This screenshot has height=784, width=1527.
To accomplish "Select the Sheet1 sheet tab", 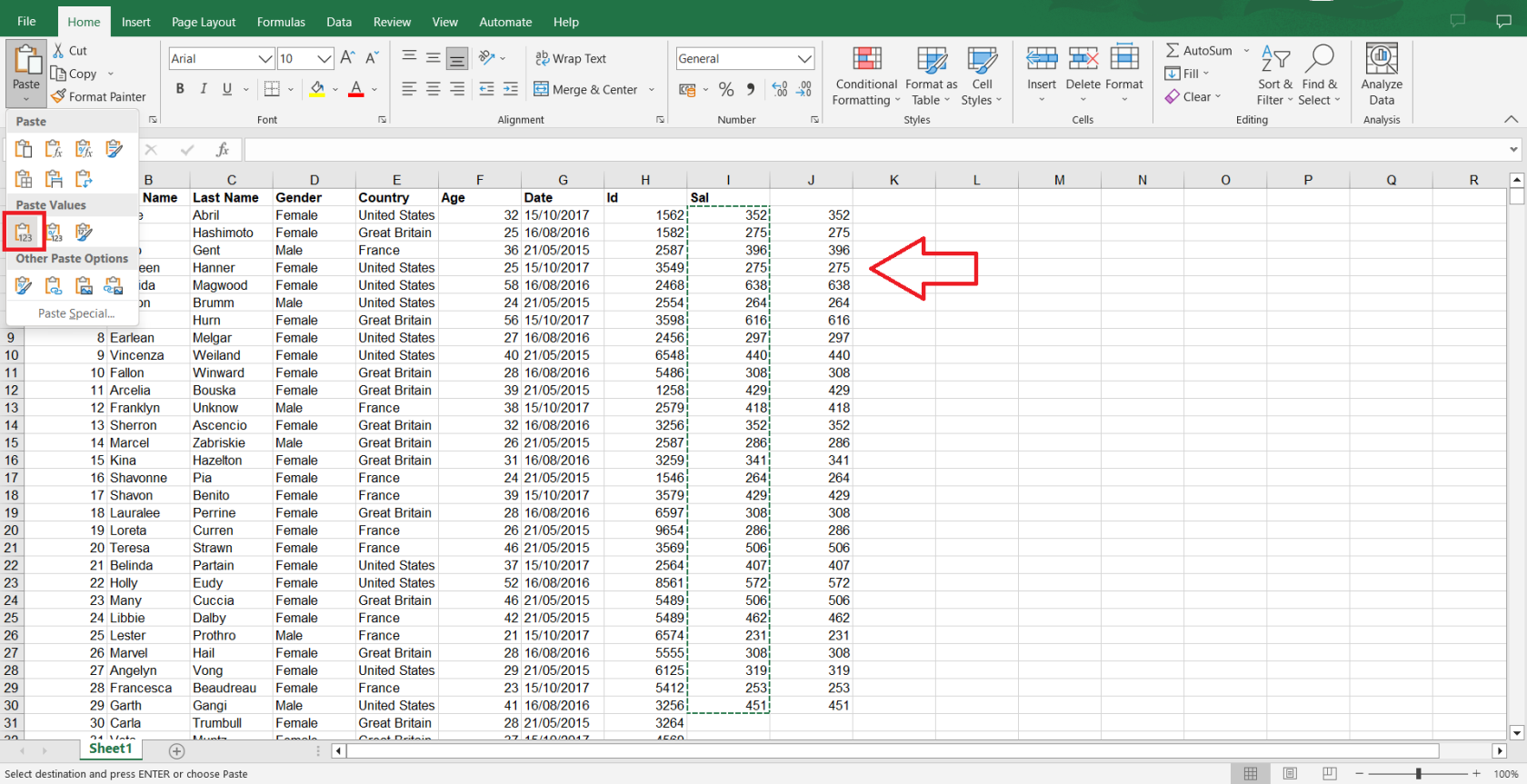I will (110, 749).
